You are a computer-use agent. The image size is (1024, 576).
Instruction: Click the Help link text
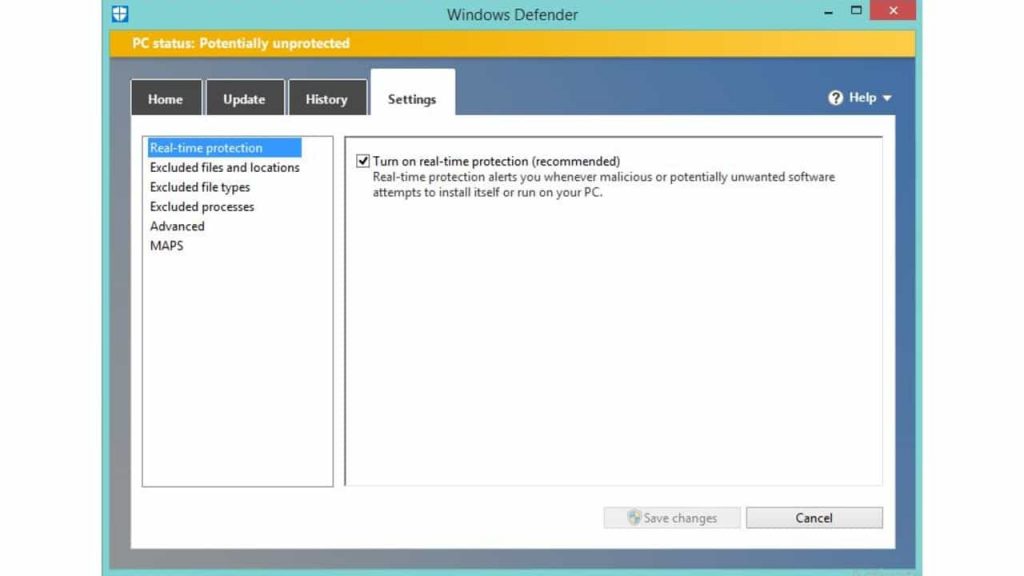(863, 97)
